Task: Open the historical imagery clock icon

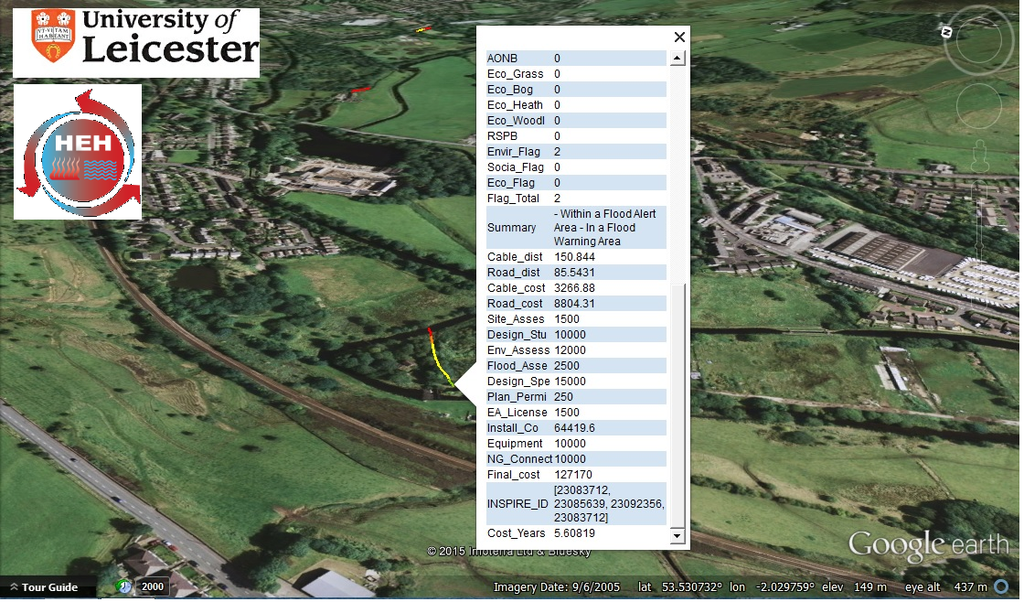Action: pyautogui.click(x=124, y=588)
